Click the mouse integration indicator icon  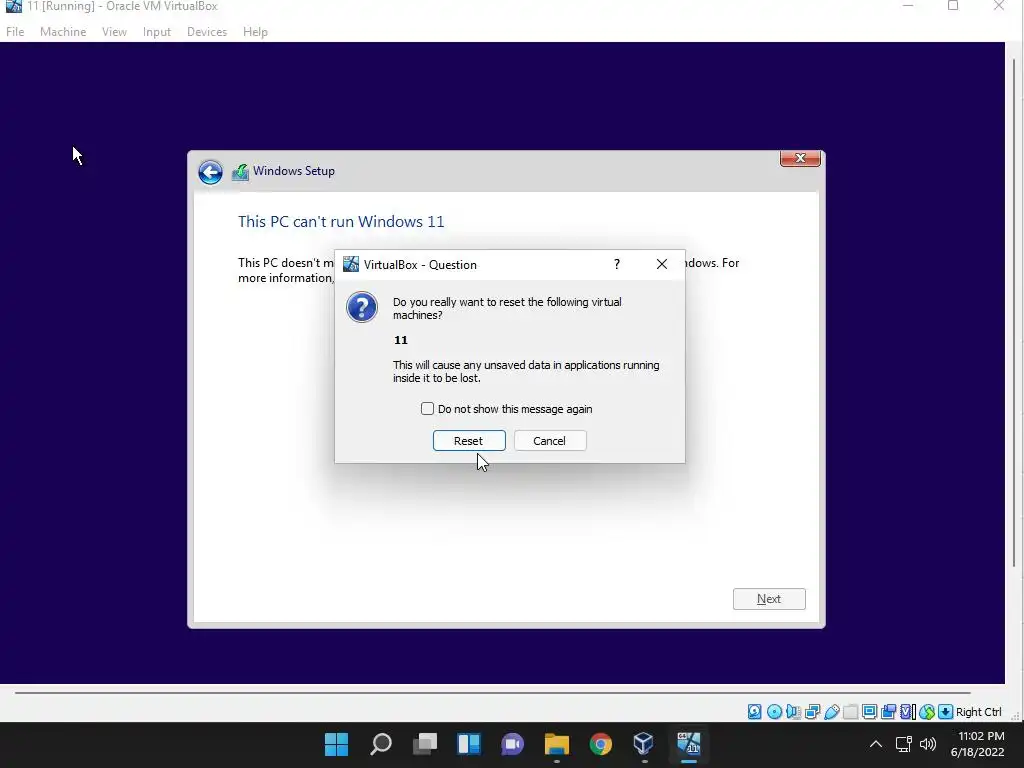pyautogui.click(x=926, y=712)
